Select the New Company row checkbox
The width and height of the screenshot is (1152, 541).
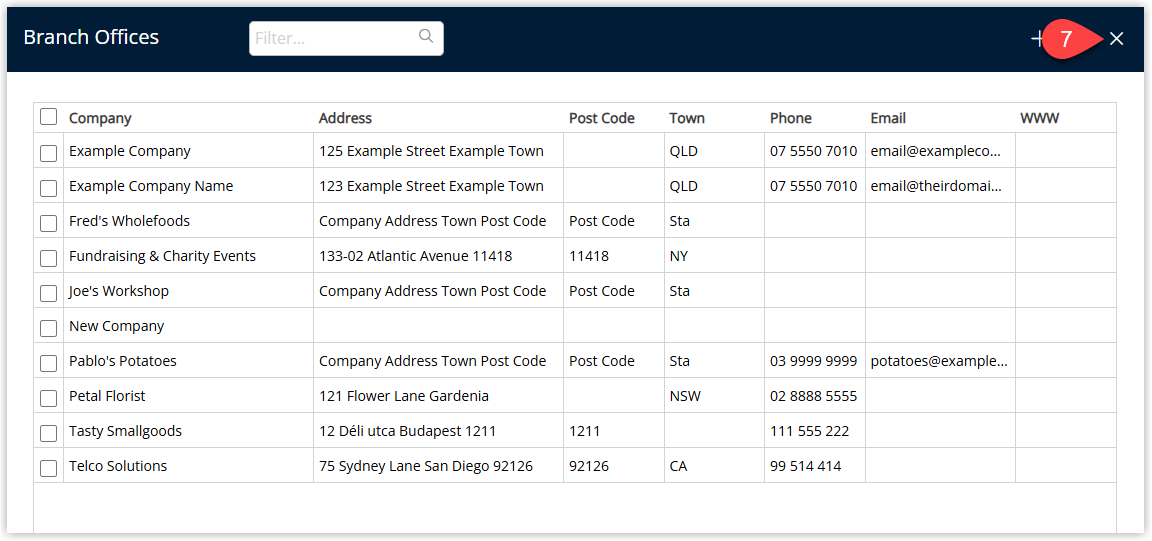[x=48, y=328]
